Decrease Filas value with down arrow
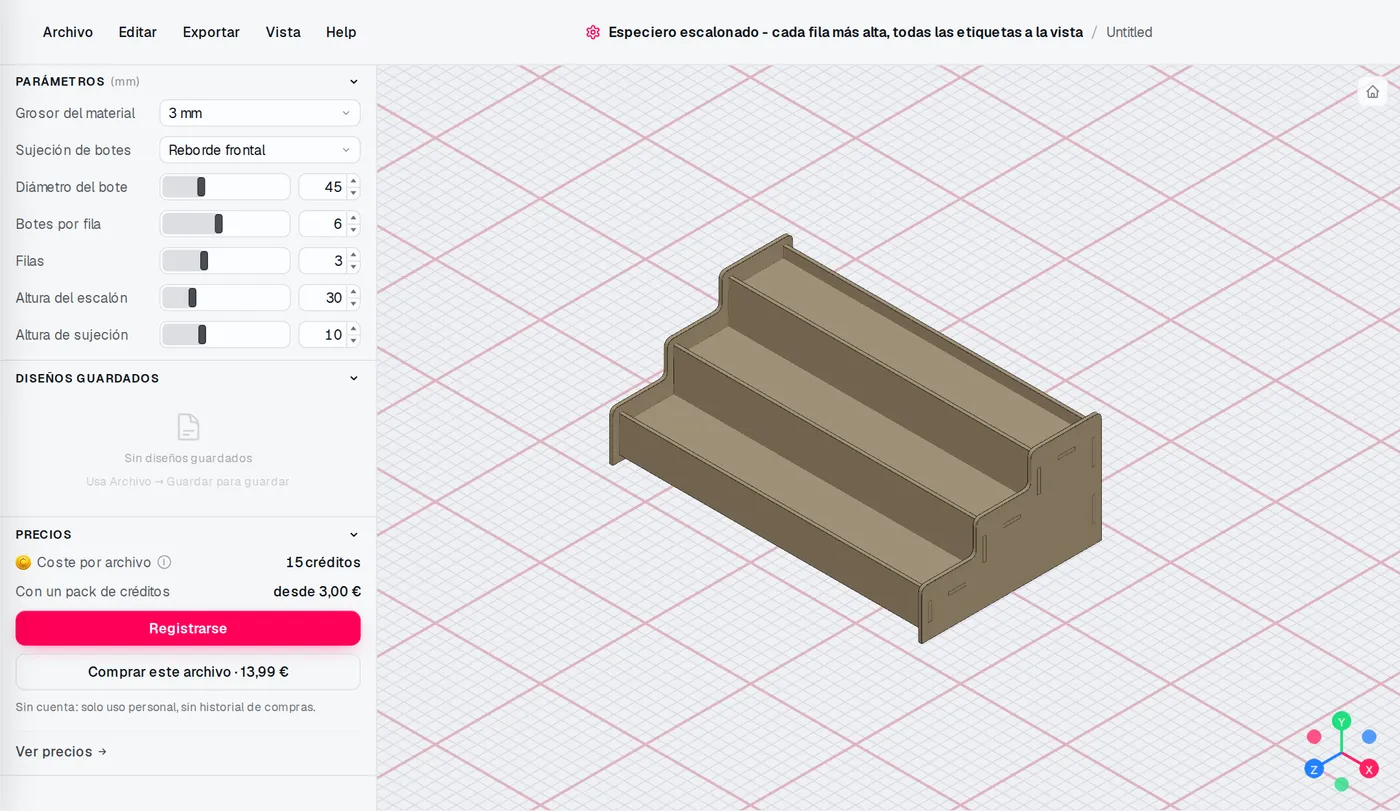Screen dimensions: 1400x811 click(x=353, y=267)
